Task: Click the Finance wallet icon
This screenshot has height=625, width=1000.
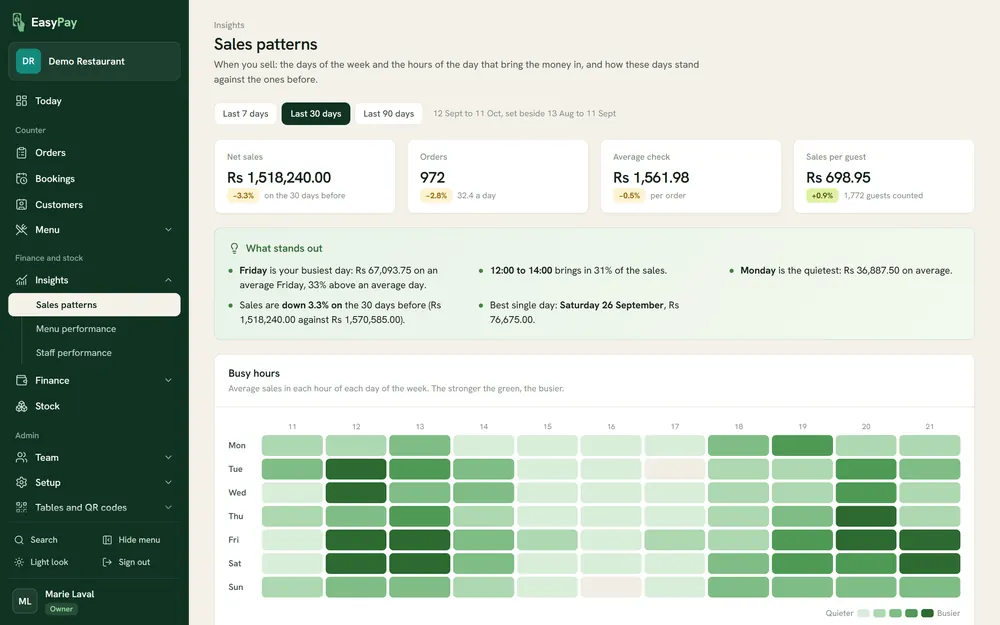Action: pyautogui.click(x=22, y=380)
